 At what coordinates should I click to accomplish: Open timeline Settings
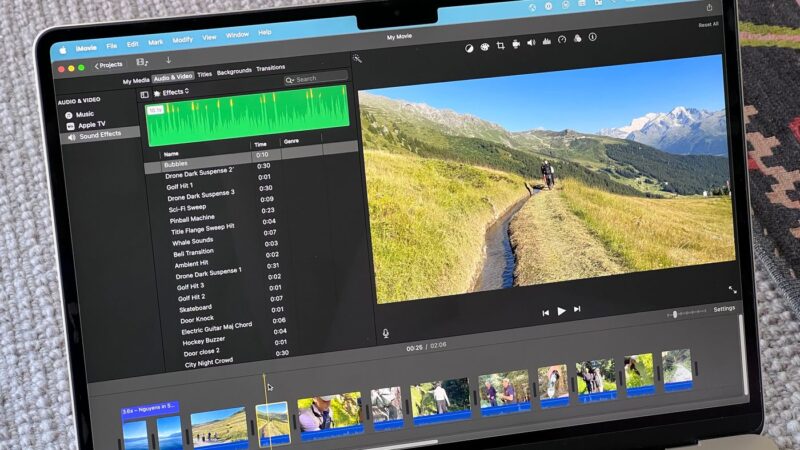724,309
